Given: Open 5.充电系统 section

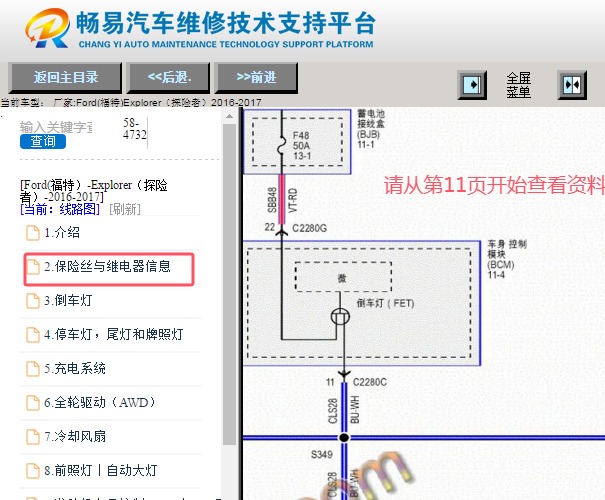Looking at the screenshot, I should [75, 368].
